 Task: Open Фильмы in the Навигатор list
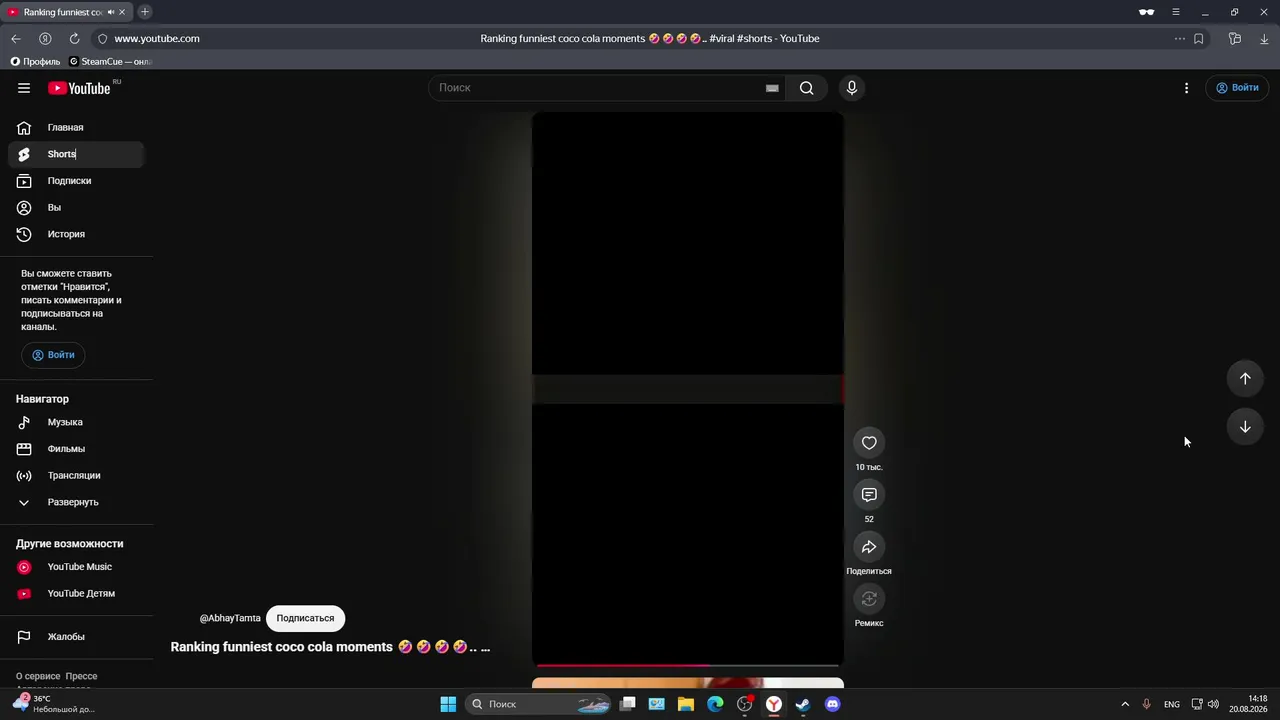(x=76, y=449)
